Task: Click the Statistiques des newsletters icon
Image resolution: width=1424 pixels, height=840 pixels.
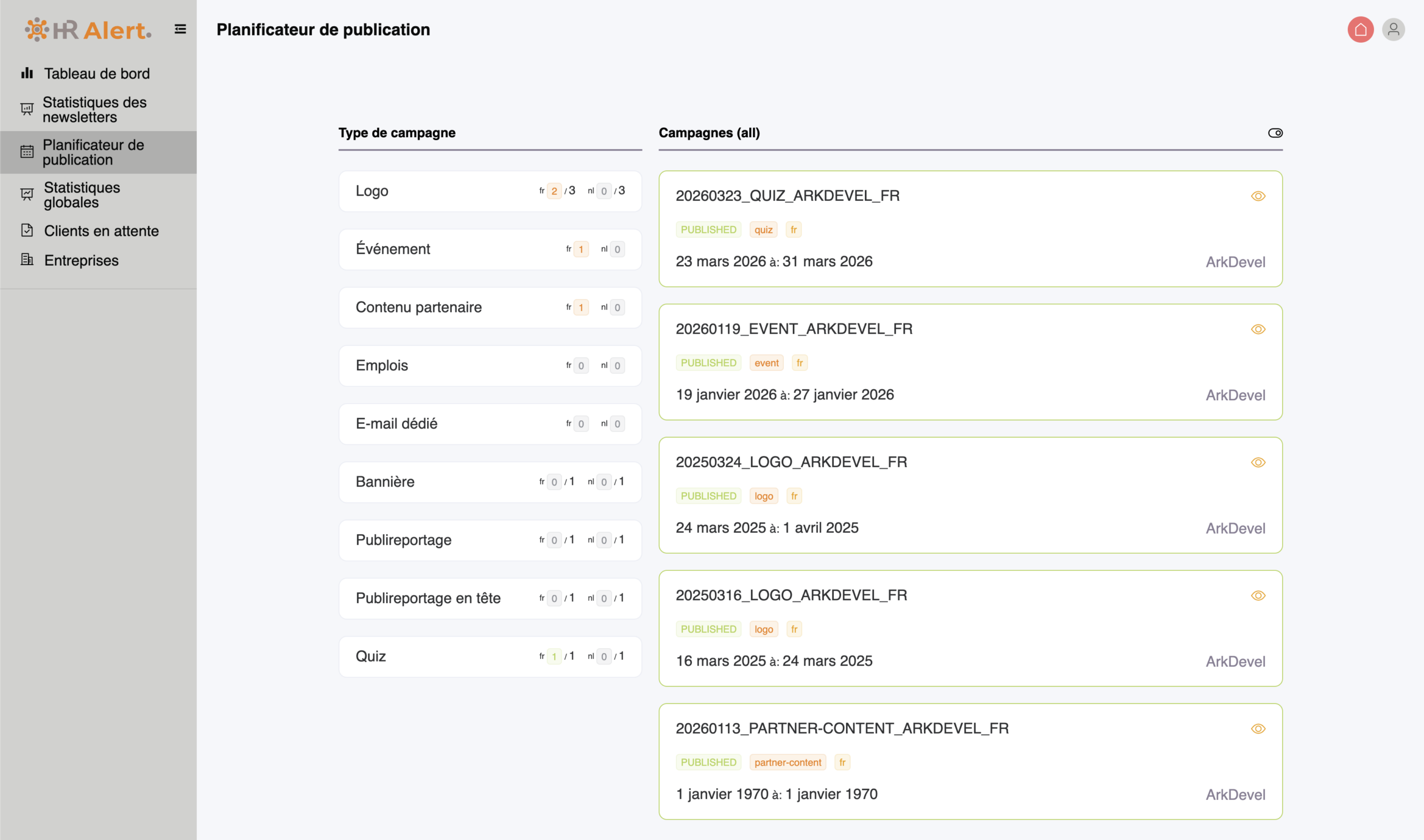Action: pyautogui.click(x=27, y=108)
